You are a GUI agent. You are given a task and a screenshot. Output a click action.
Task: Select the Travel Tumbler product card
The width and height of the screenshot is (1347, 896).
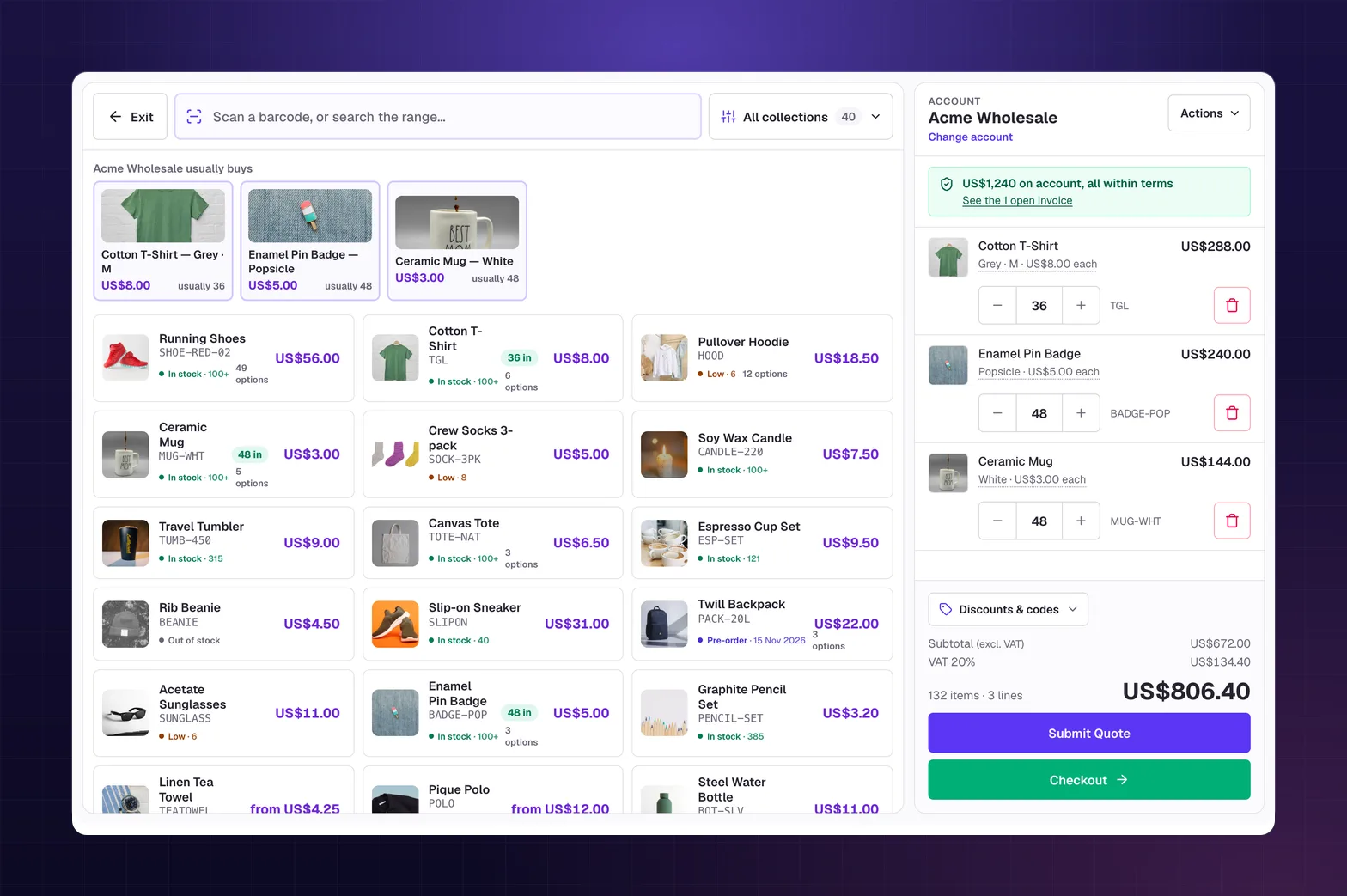pyautogui.click(x=223, y=543)
